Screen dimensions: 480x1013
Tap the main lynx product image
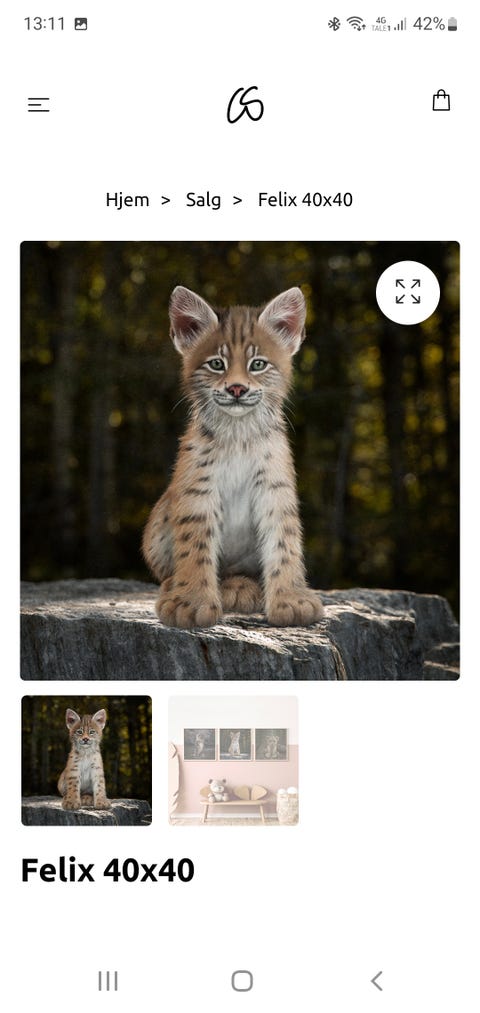point(240,461)
